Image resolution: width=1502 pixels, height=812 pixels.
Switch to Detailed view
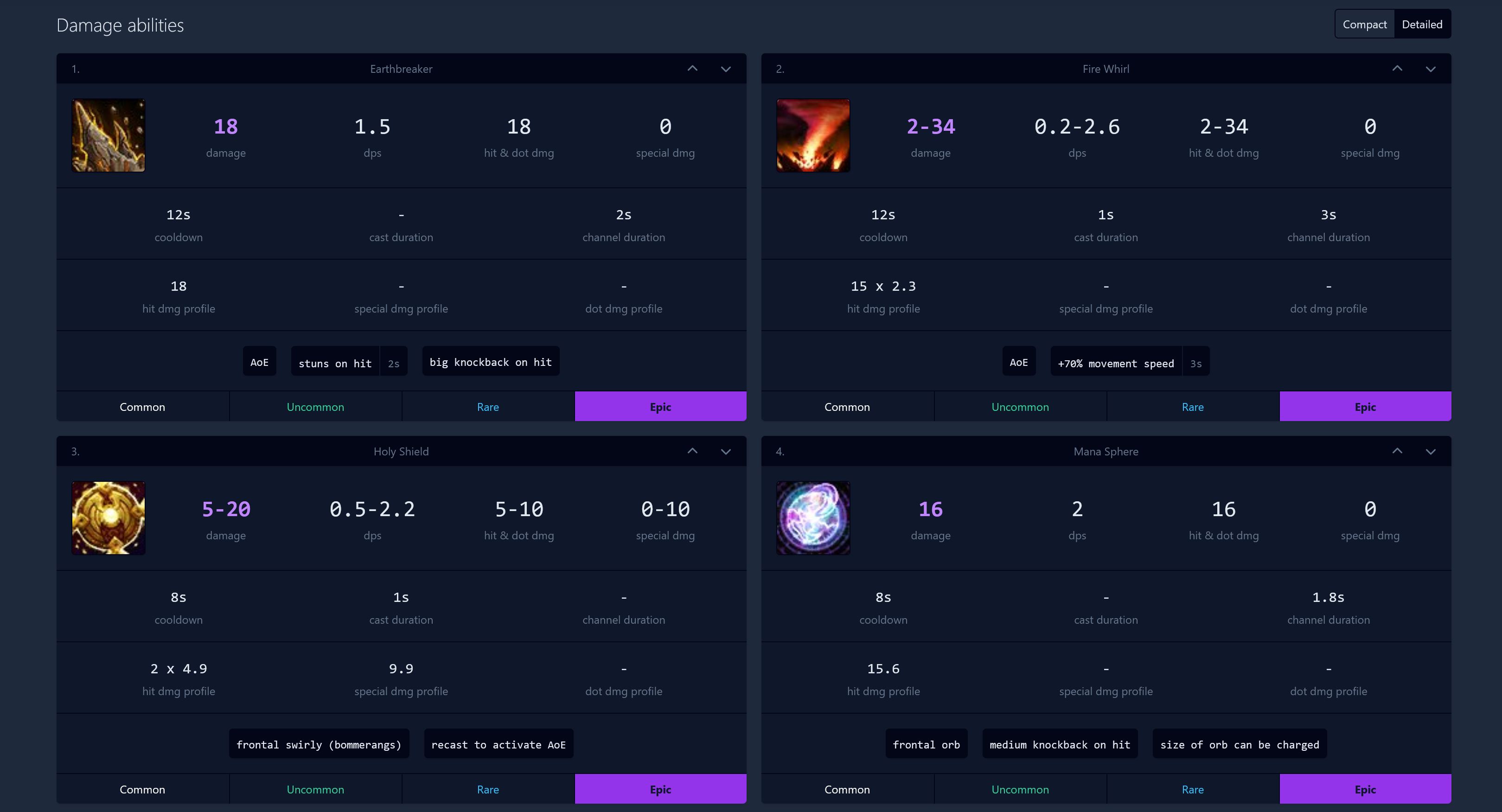coord(1421,24)
